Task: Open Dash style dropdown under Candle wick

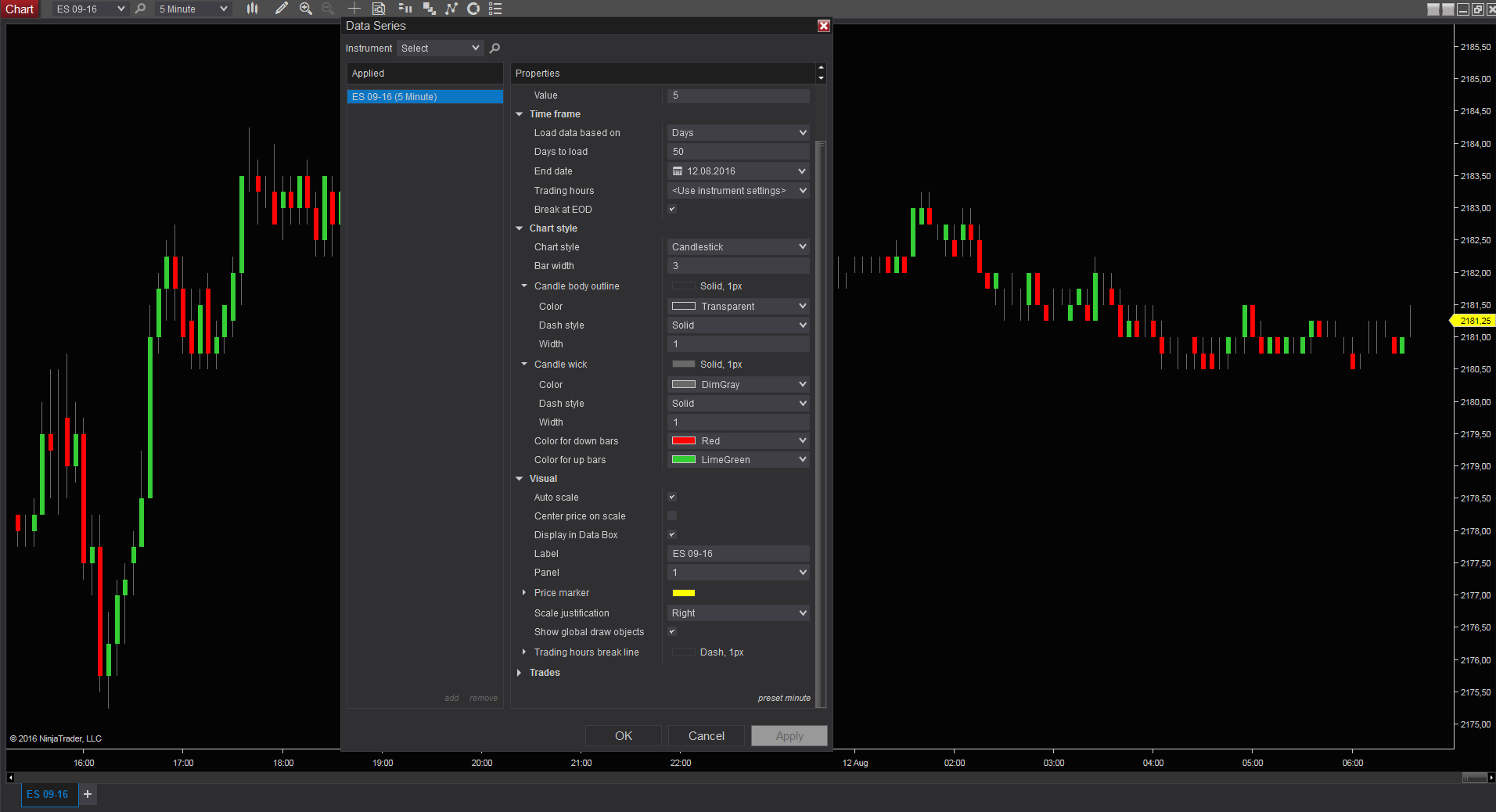Action: (739, 404)
